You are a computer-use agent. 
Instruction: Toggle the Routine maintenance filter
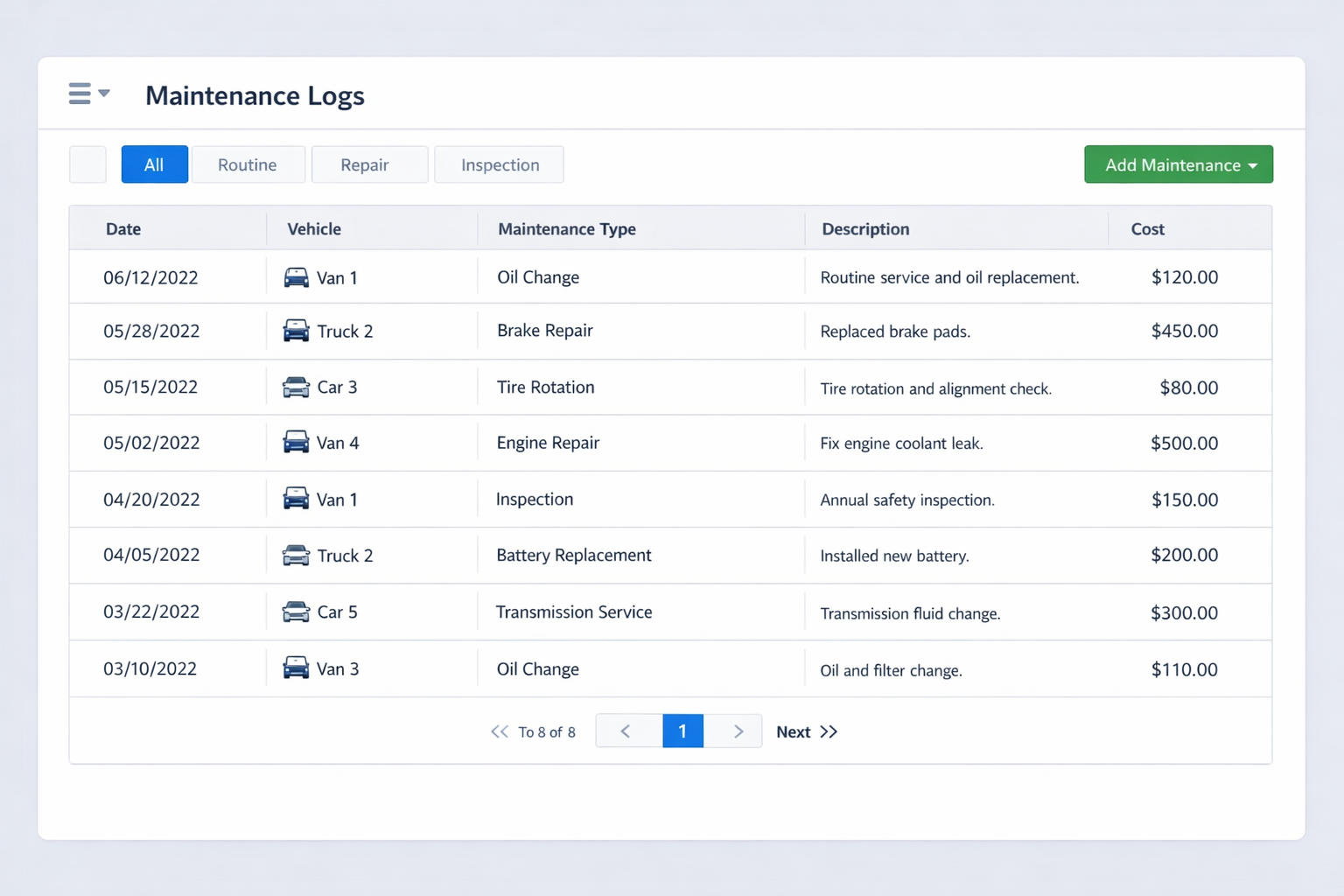248,164
